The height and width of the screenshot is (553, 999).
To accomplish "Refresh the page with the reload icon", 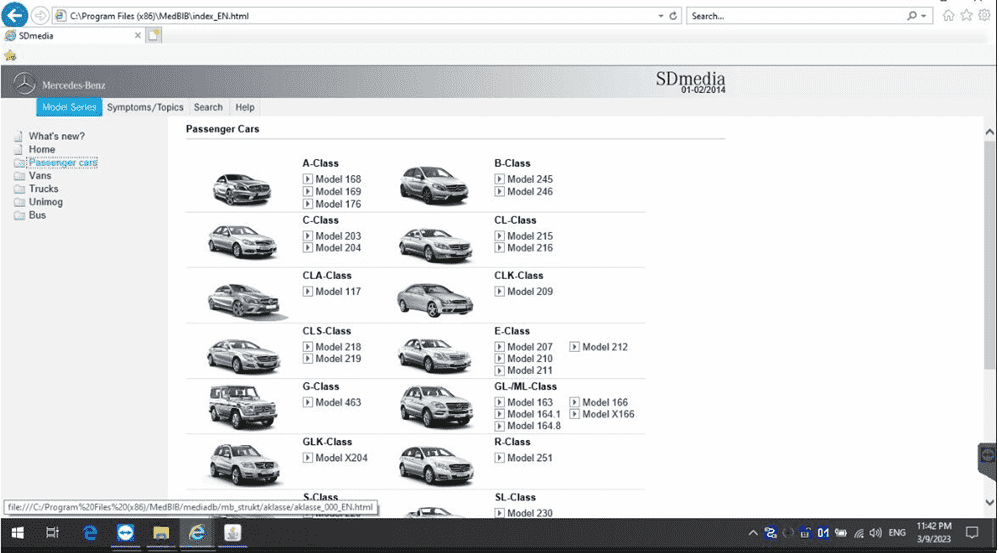I will point(673,16).
